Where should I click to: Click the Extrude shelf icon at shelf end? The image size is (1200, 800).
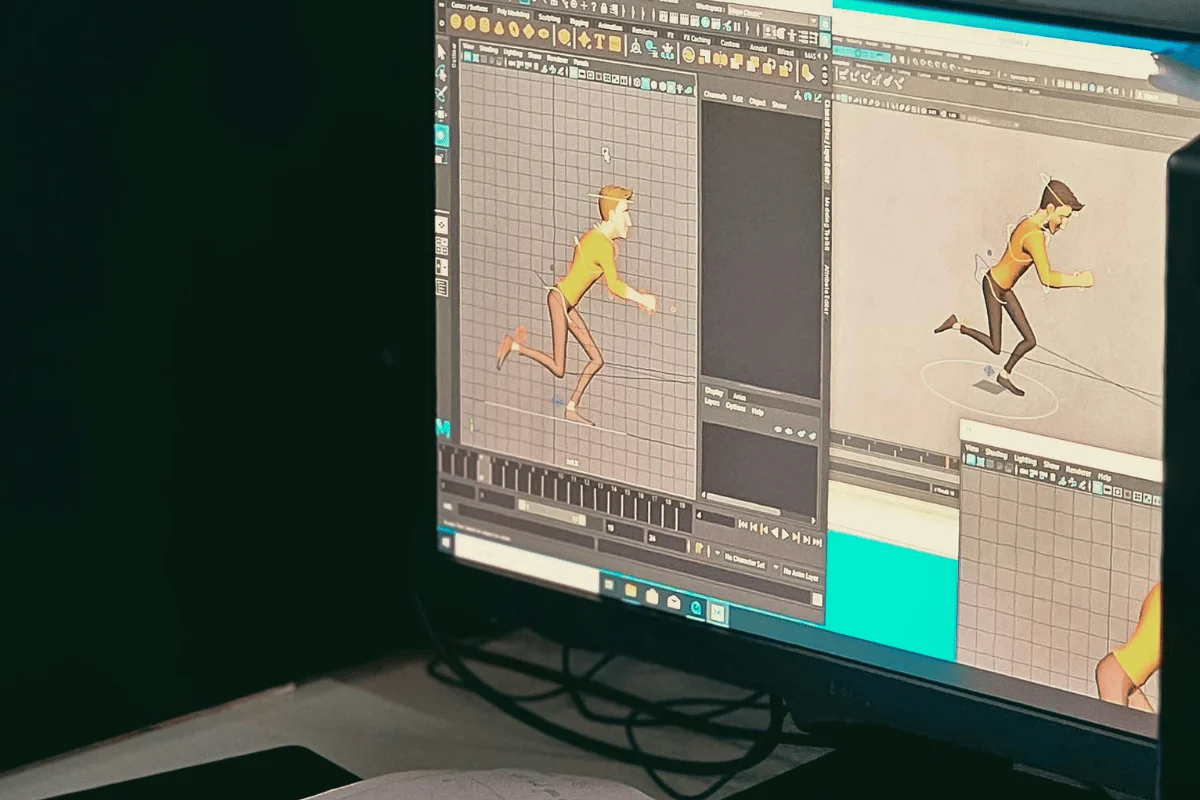[x=808, y=72]
